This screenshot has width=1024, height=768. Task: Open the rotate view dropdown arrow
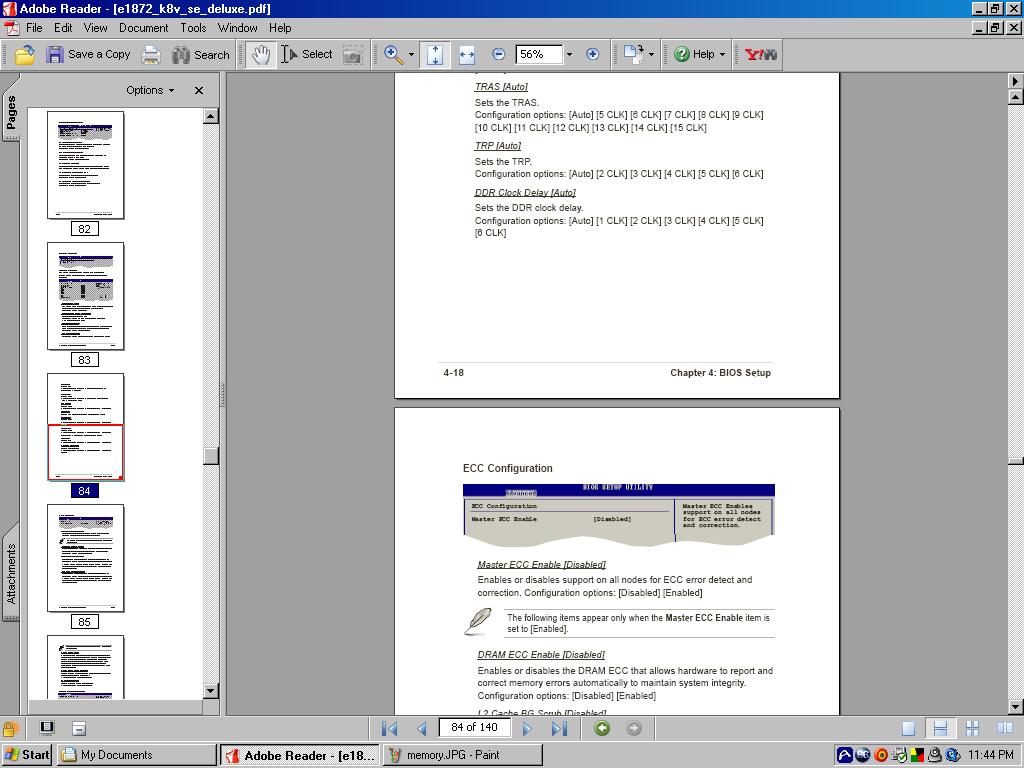[651, 55]
